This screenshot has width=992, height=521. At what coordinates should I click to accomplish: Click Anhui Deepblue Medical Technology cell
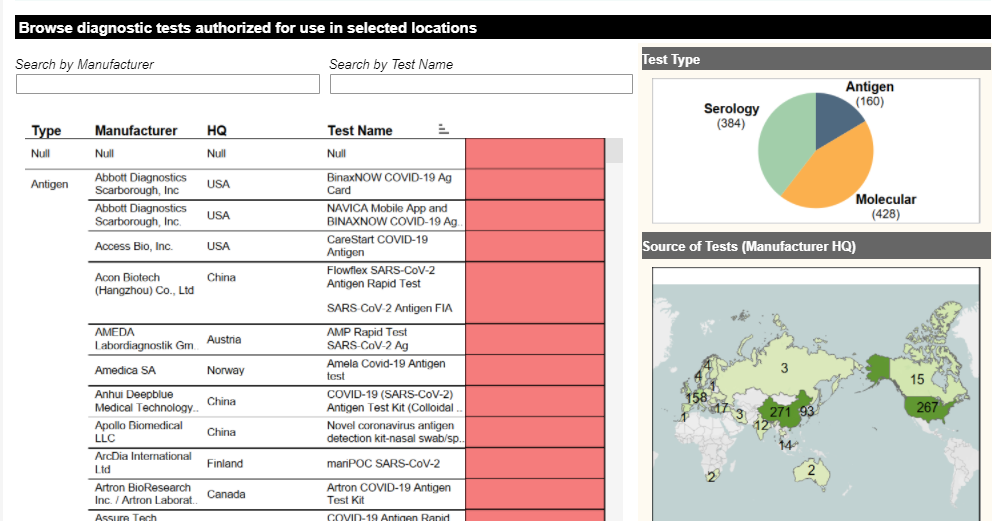point(146,401)
